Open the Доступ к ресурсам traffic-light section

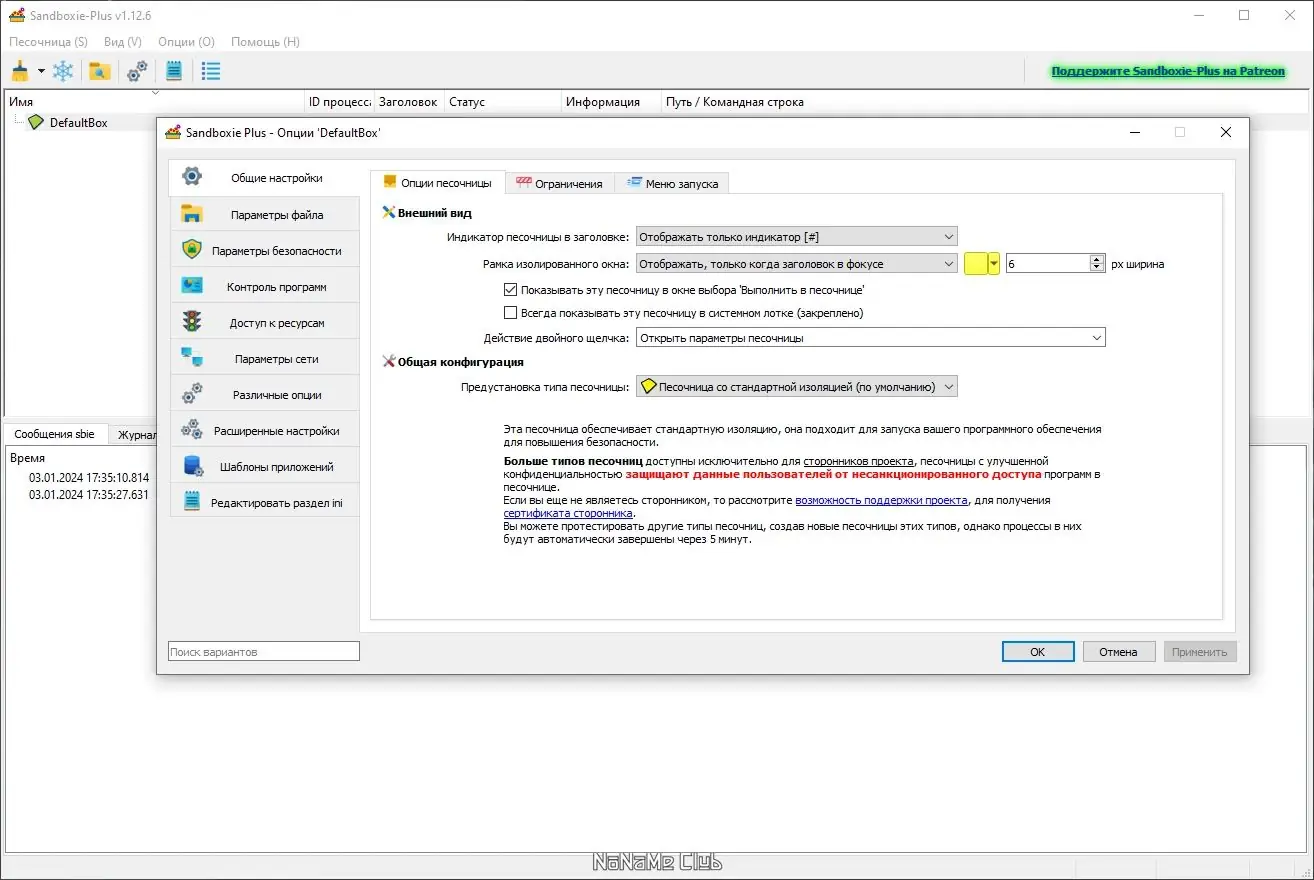coord(264,323)
